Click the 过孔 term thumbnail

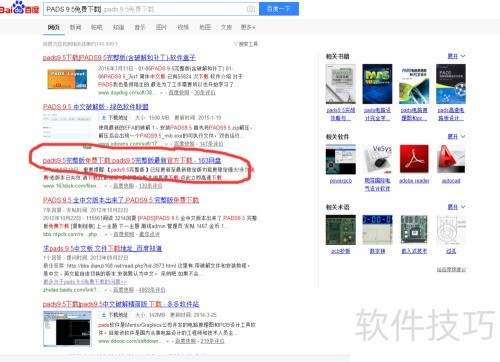[x=451, y=230]
